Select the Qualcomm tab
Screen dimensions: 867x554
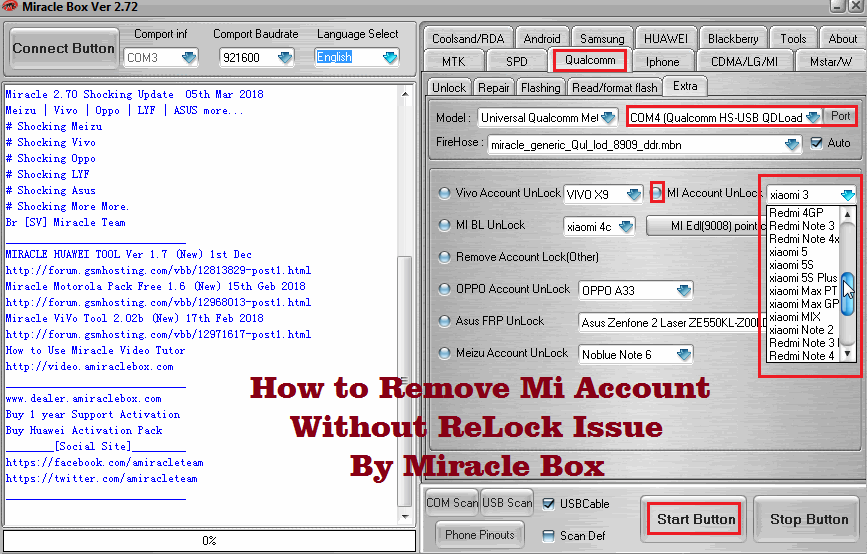click(x=590, y=60)
